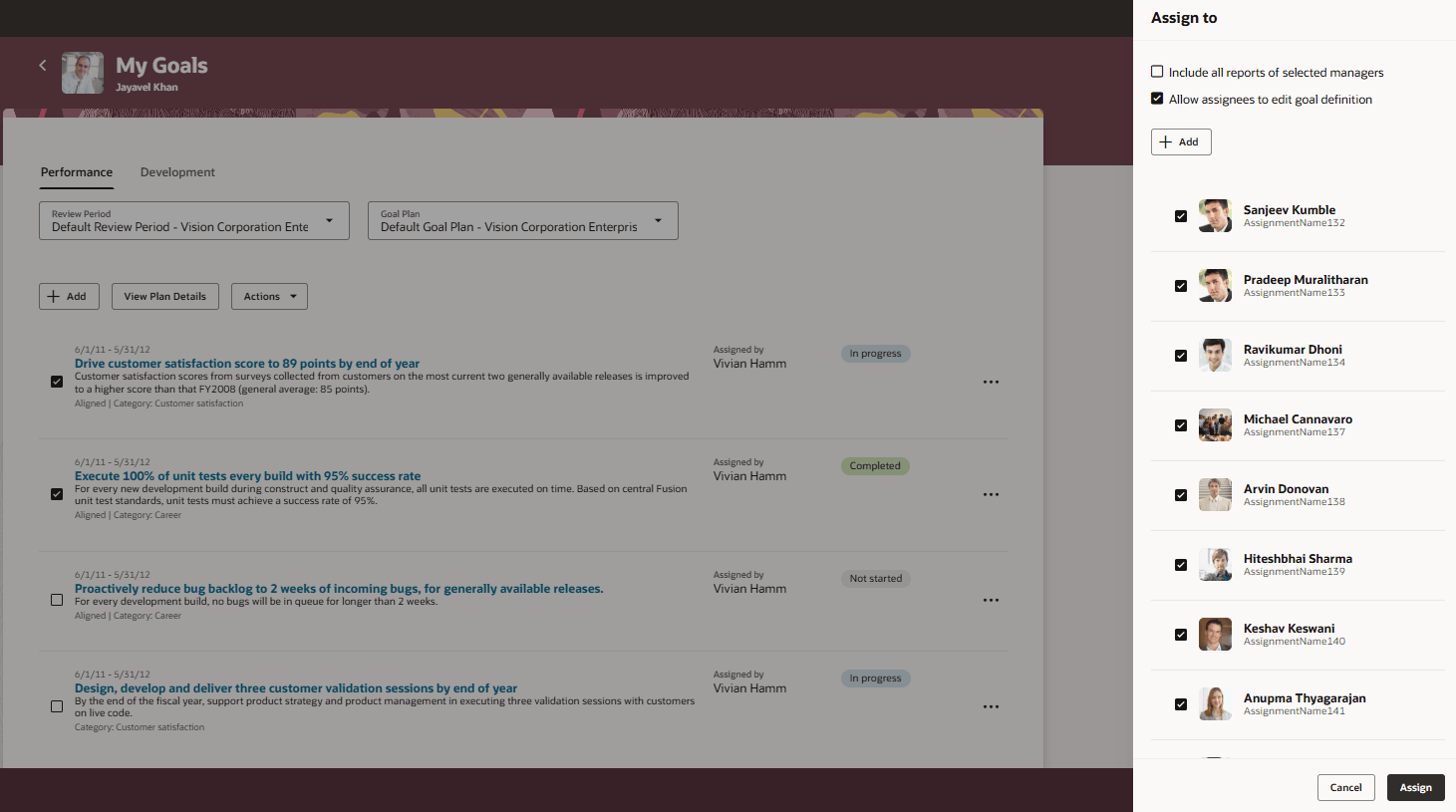
Task: Uncheck Allow assignees to edit goal definition
Action: [1157, 99]
